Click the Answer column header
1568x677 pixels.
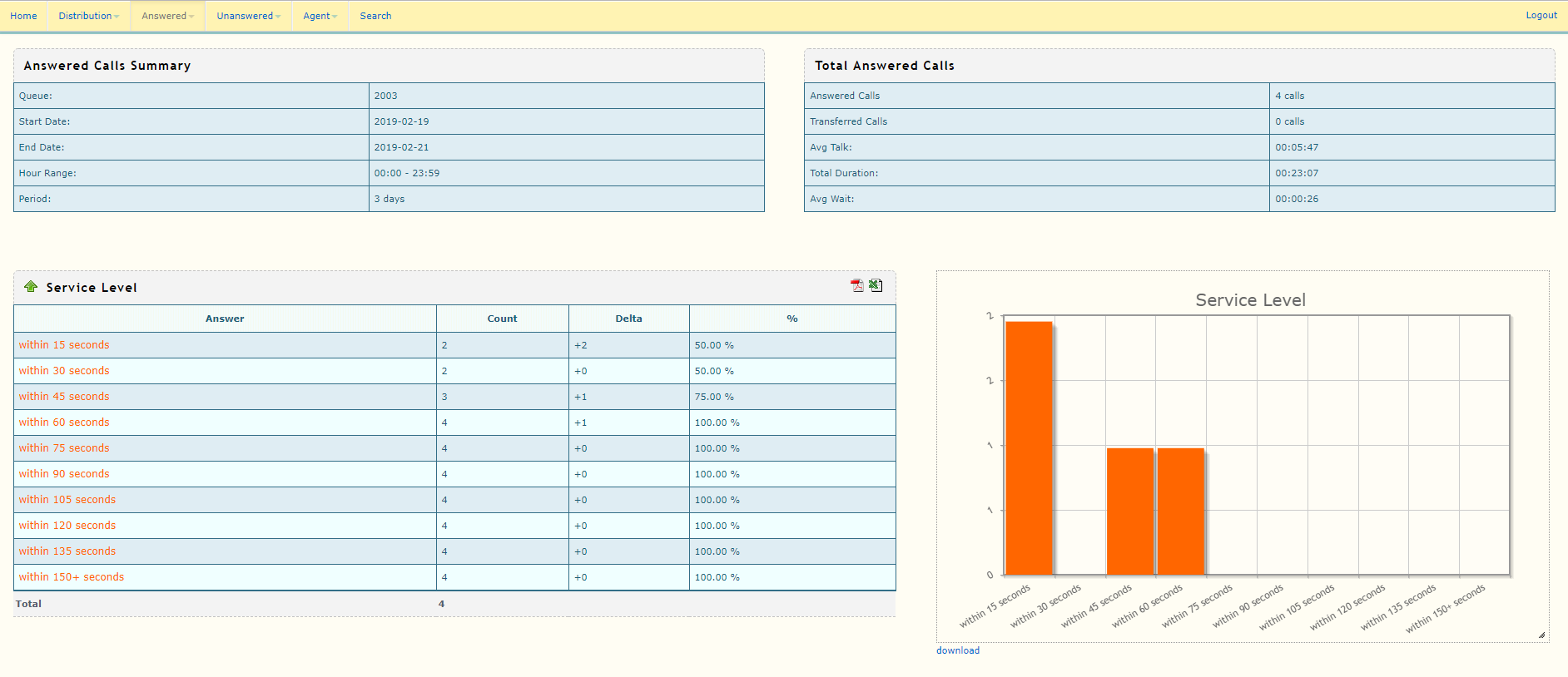tap(225, 319)
